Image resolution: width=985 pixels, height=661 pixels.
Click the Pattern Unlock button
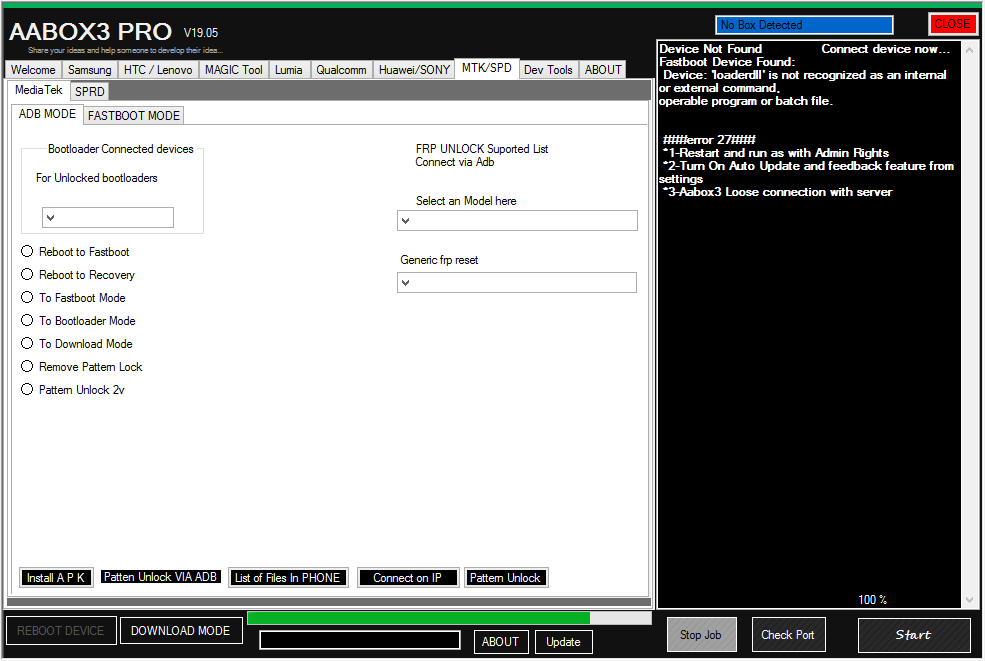click(x=506, y=577)
